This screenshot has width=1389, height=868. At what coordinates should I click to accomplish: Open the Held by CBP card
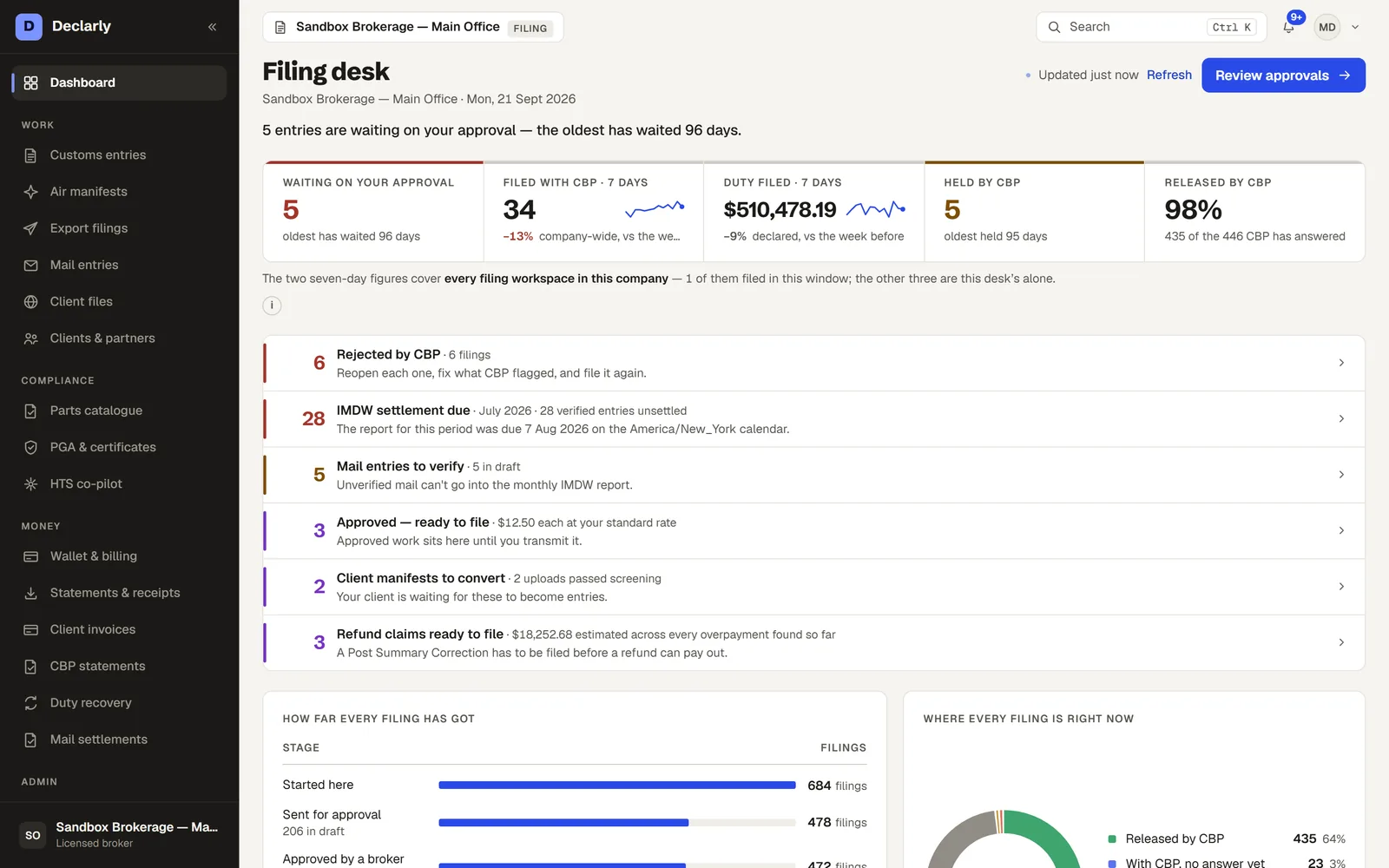[x=1034, y=212]
